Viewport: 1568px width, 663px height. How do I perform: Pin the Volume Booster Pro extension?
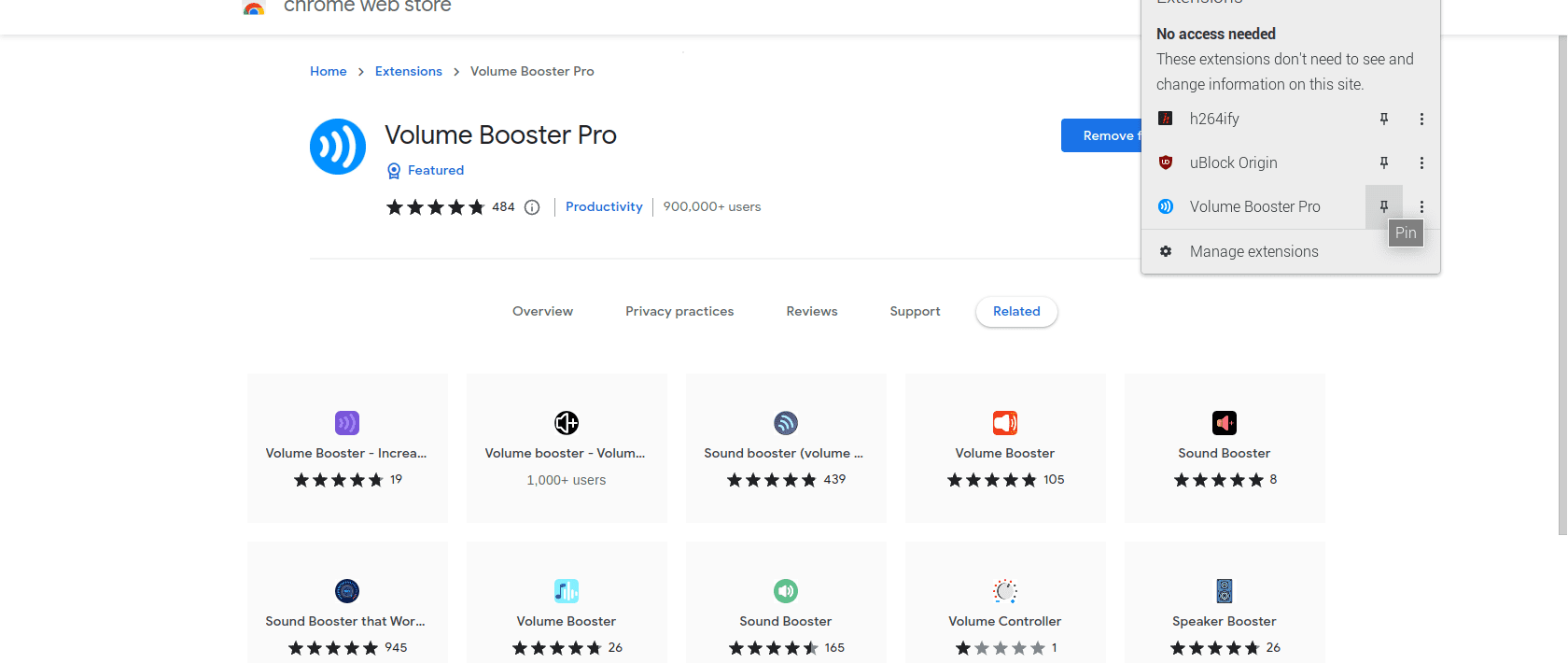1384,206
